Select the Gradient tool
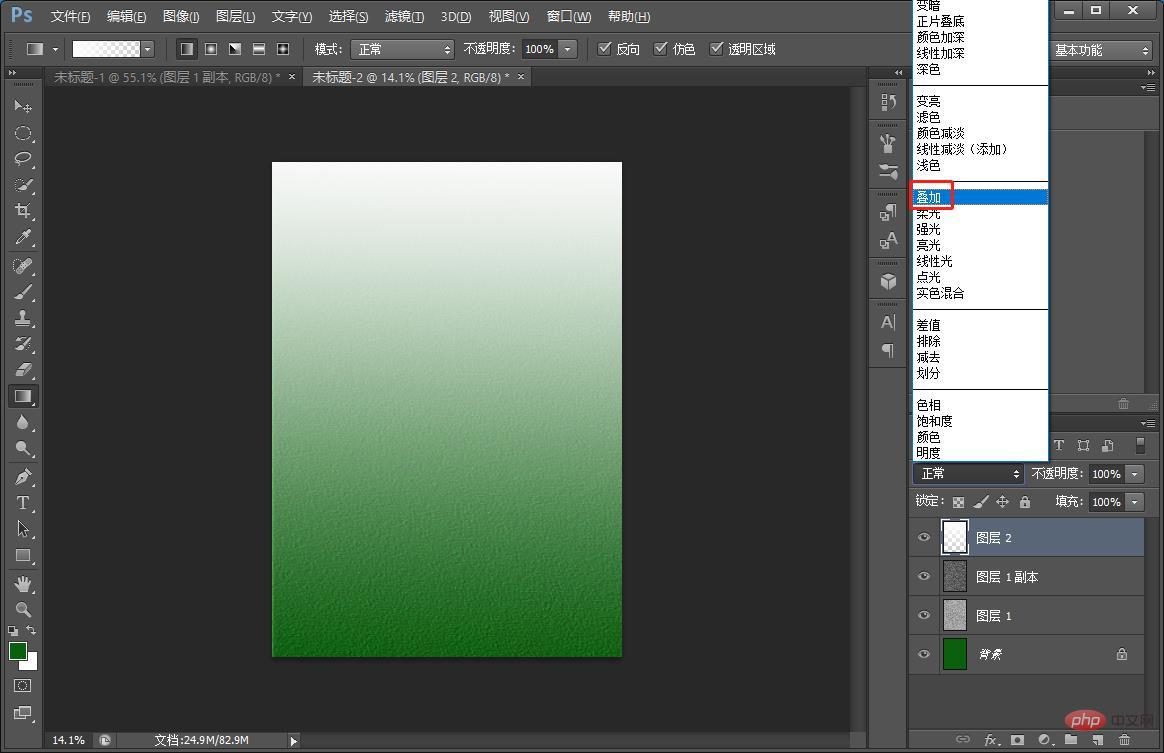 coord(22,396)
